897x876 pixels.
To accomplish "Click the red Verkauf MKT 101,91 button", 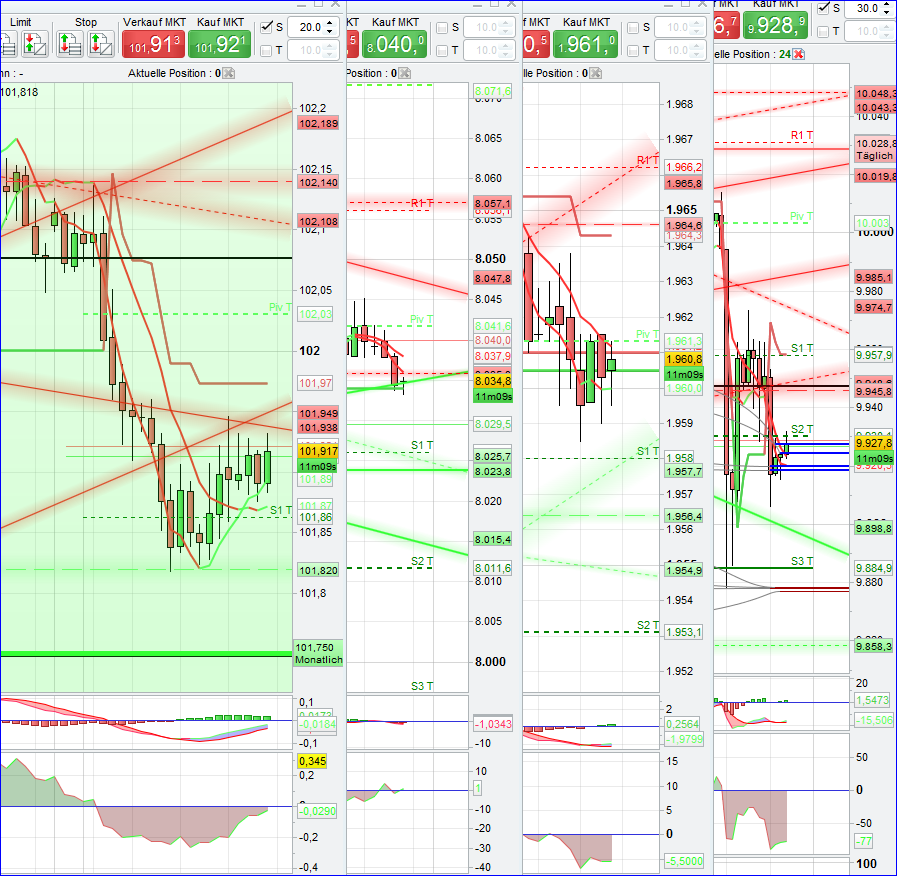I will point(152,44).
